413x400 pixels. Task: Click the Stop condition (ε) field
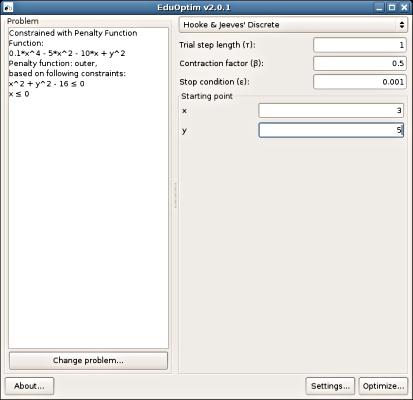pos(360,82)
